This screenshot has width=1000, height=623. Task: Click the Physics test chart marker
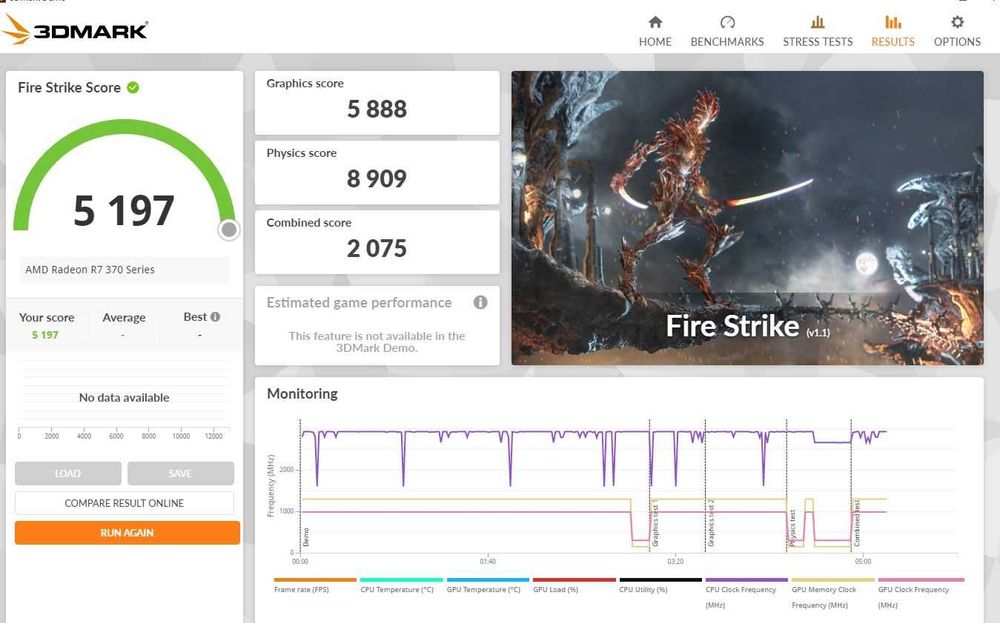click(791, 529)
